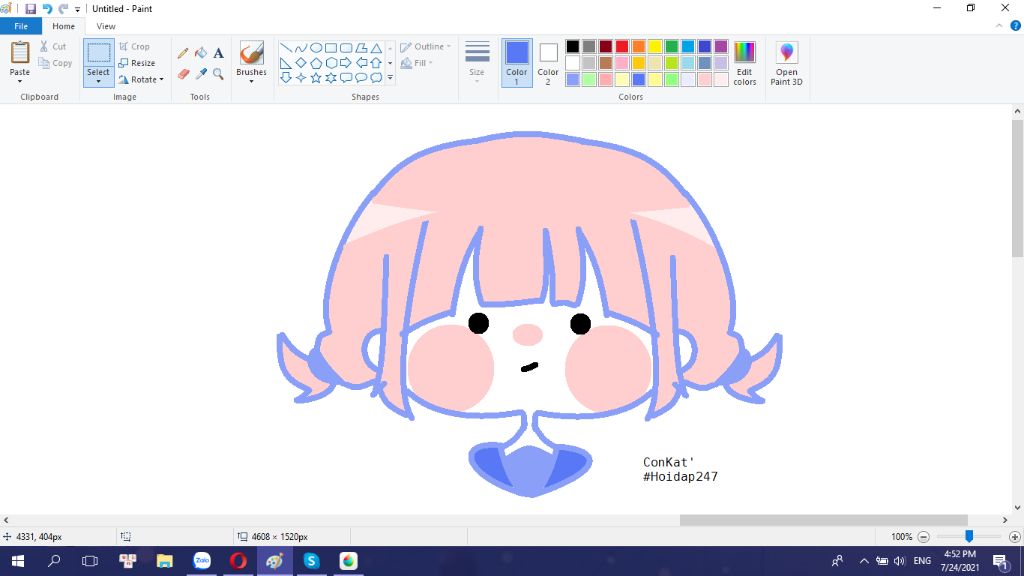Open Windows Start menu
The height and width of the screenshot is (576, 1024).
pyautogui.click(x=18, y=561)
